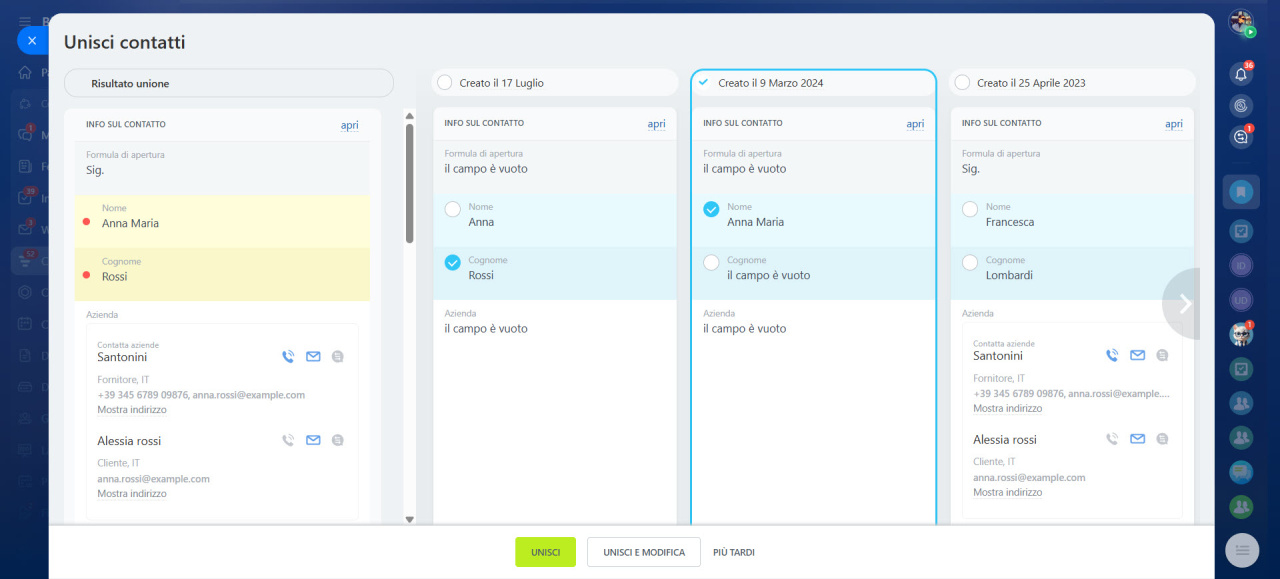Select the contact created il 17 Luglio
Viewport: 1280px width, 579px height.
point(444,83)
